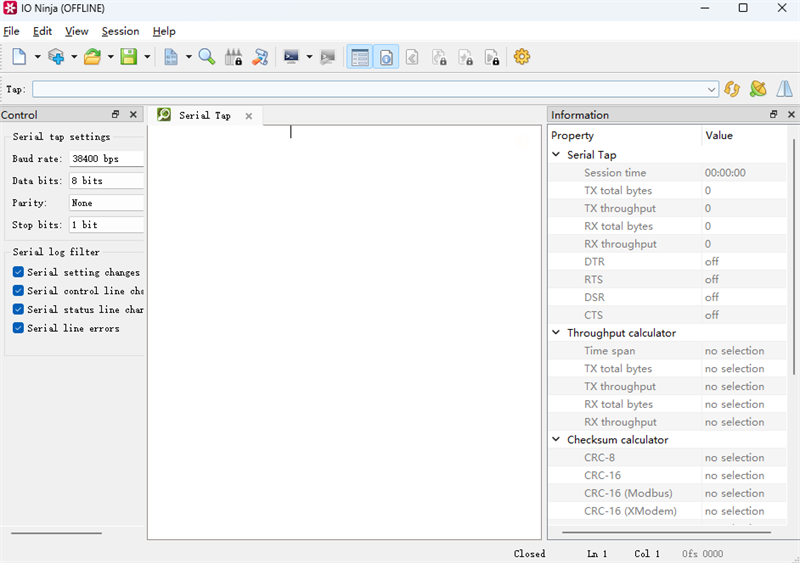
Task: Select the Session time row
Action: click(667, 173)
